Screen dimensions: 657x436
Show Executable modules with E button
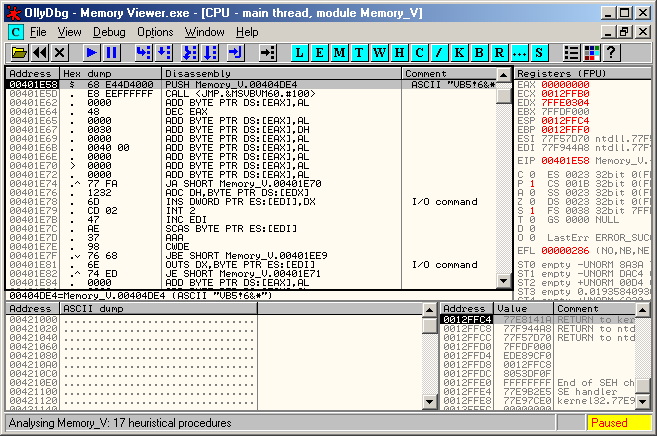[319, 53]
